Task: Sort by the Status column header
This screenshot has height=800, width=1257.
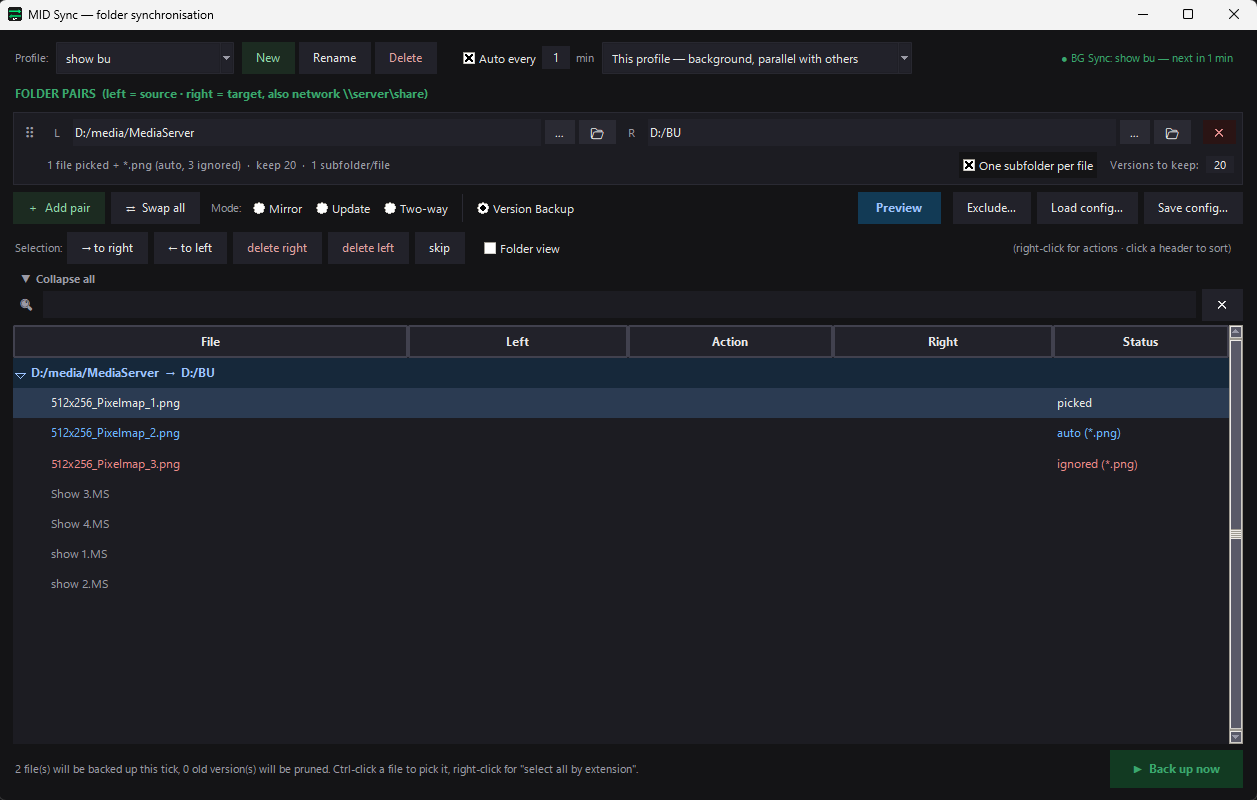Action: [x=1140, y=342]
